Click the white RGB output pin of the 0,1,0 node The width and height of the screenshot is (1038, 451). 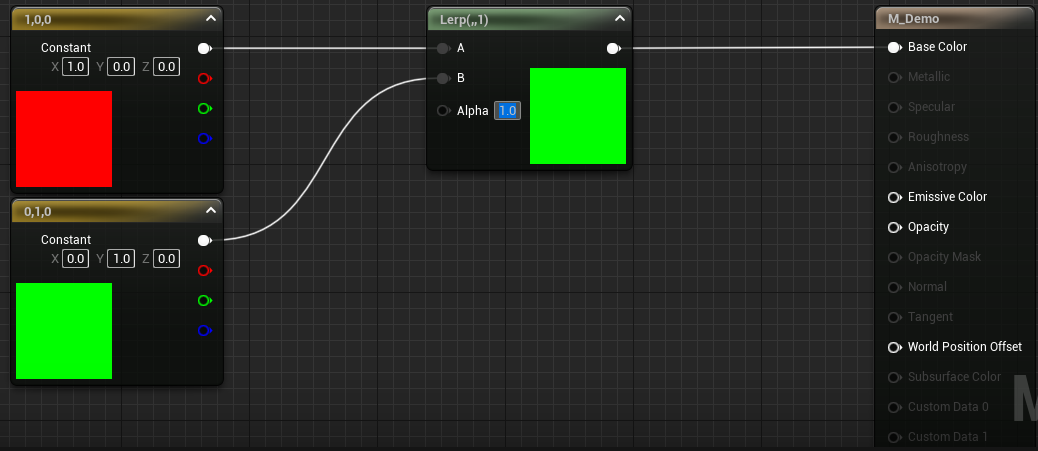tap(204, 240)
